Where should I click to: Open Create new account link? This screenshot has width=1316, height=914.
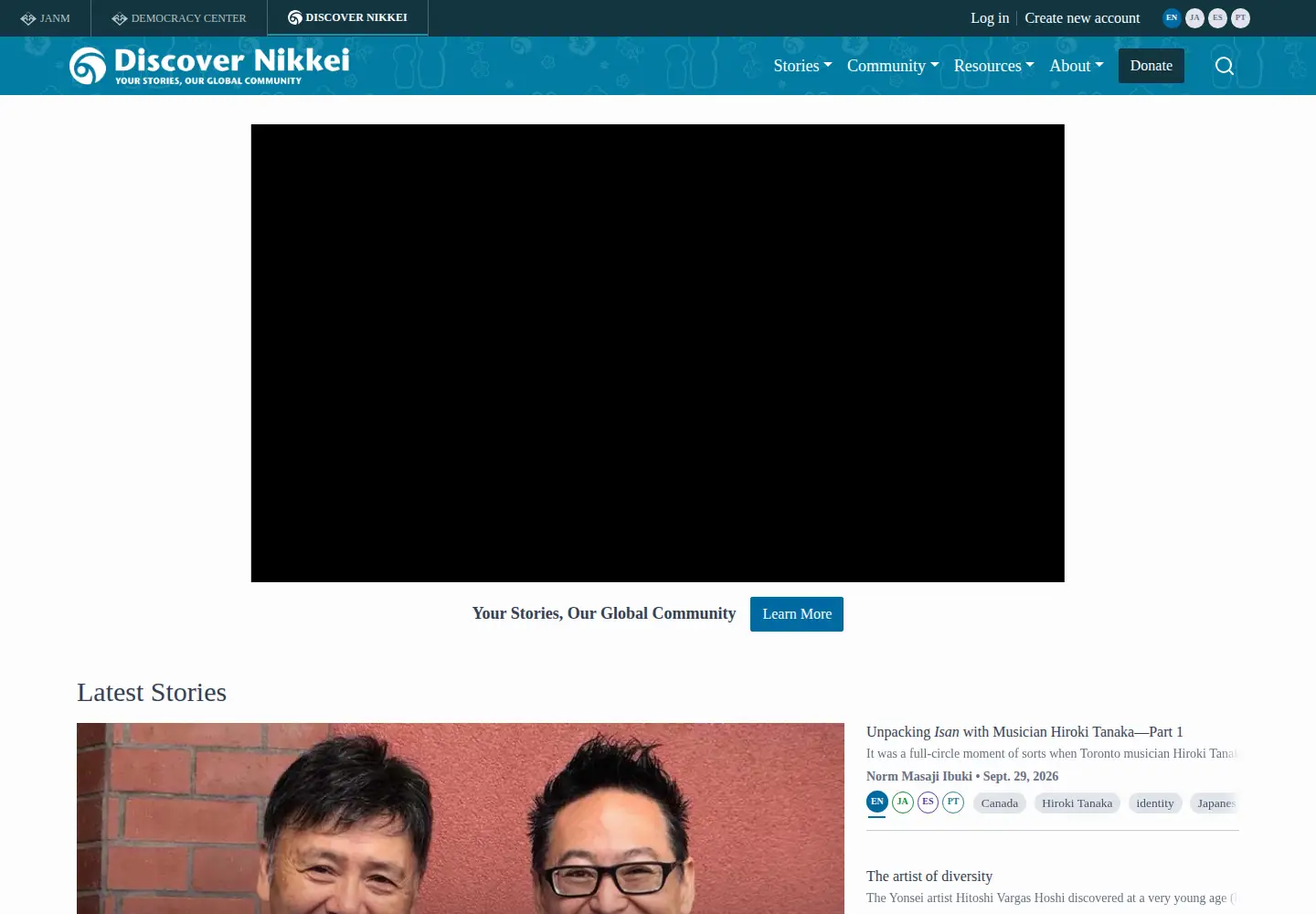click(x=1082, y=18)
